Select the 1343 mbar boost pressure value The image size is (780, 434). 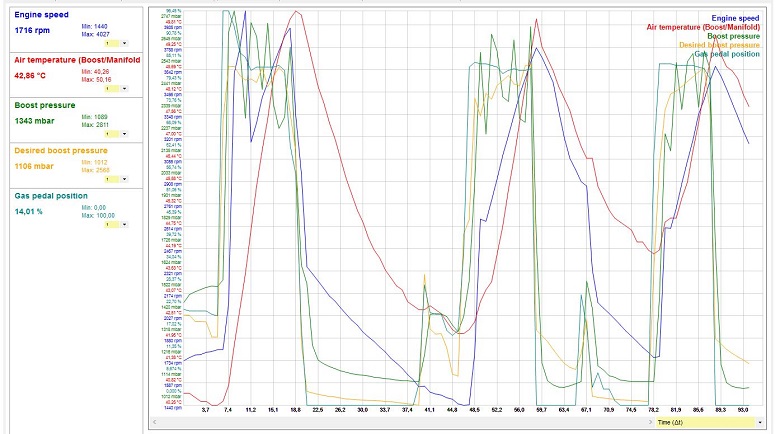[36, 120]
